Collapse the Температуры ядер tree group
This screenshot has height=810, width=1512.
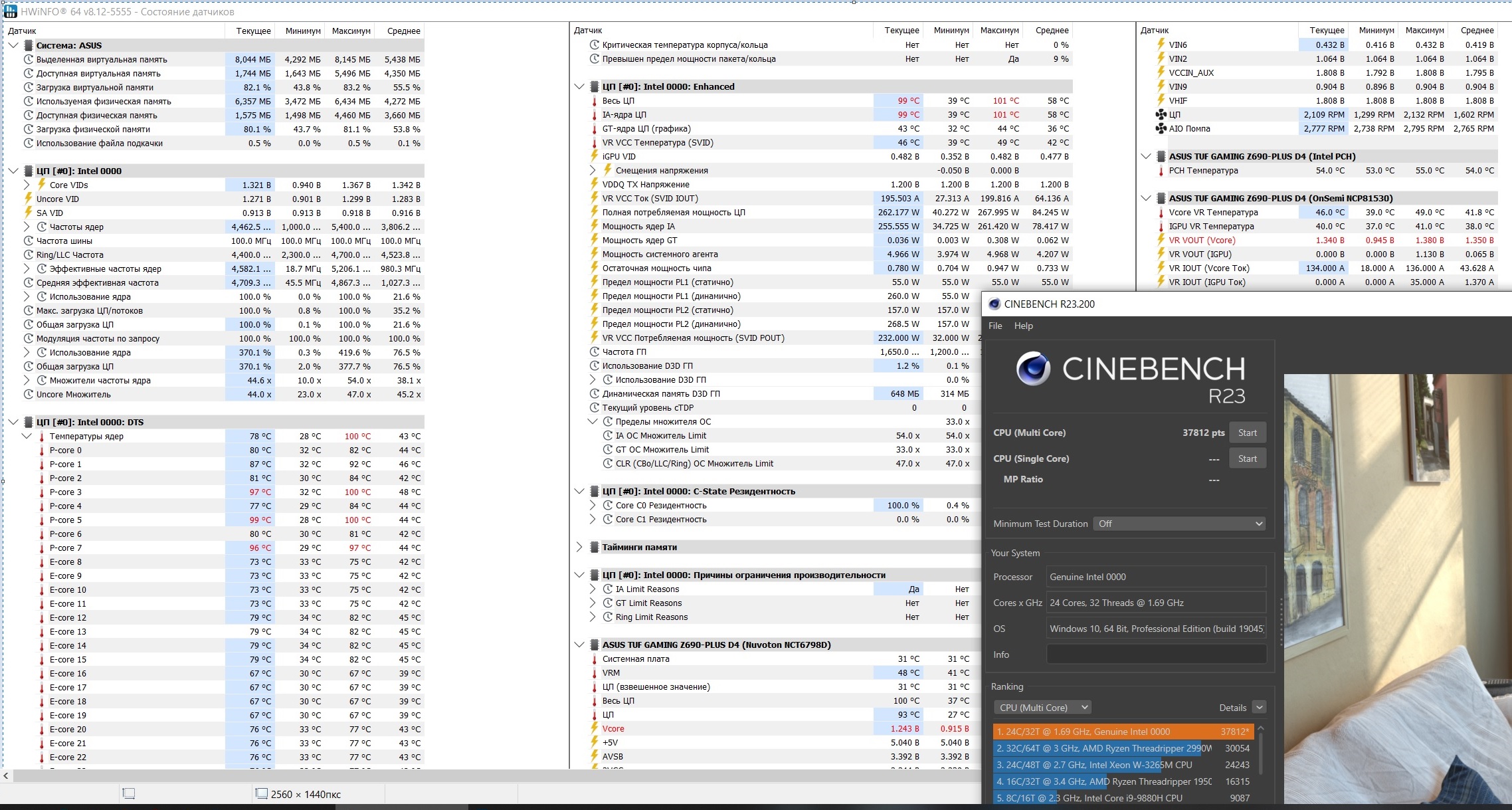(x=27, y=436)
